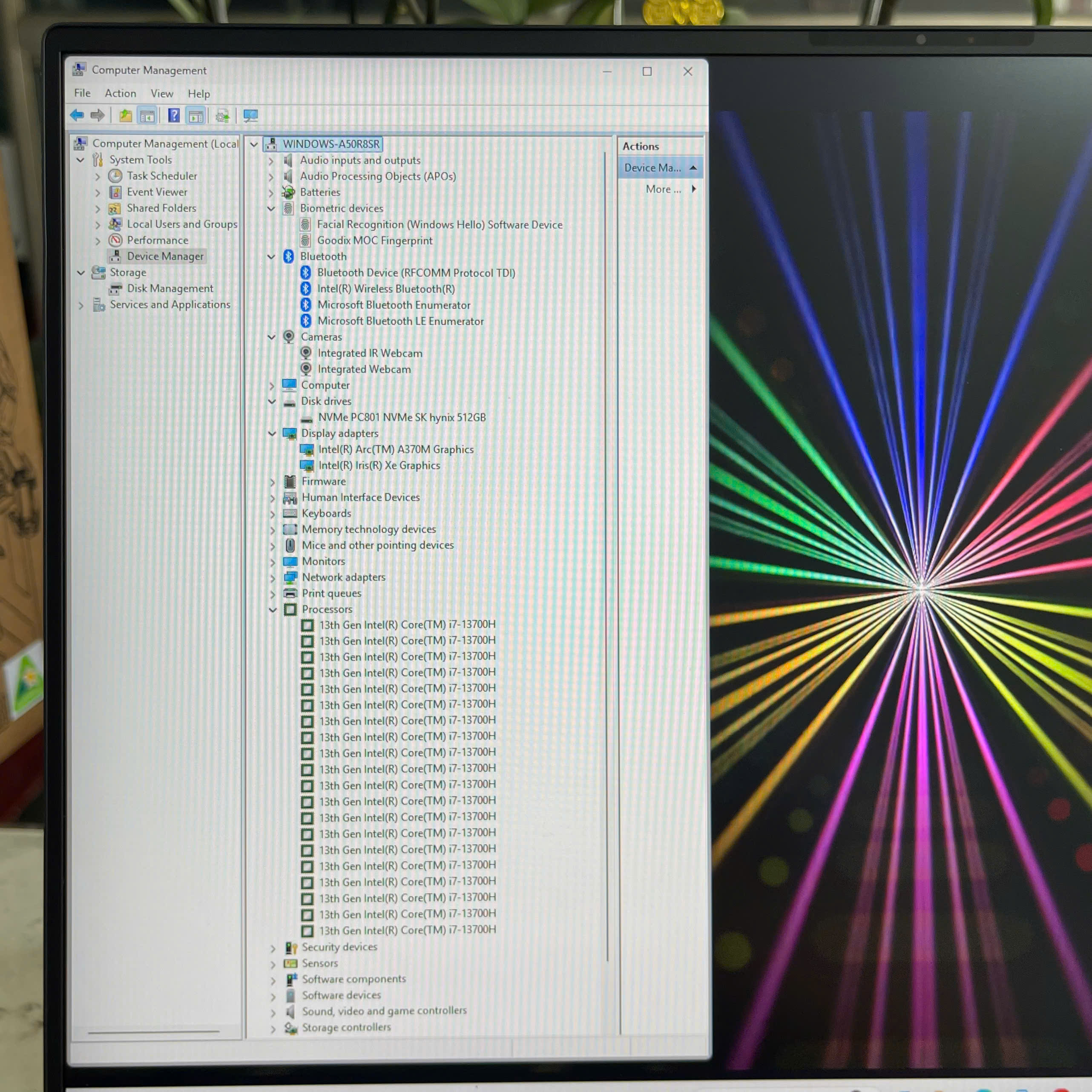
Task: Expand the Memory technology devices category
Action: pos(273,530)
